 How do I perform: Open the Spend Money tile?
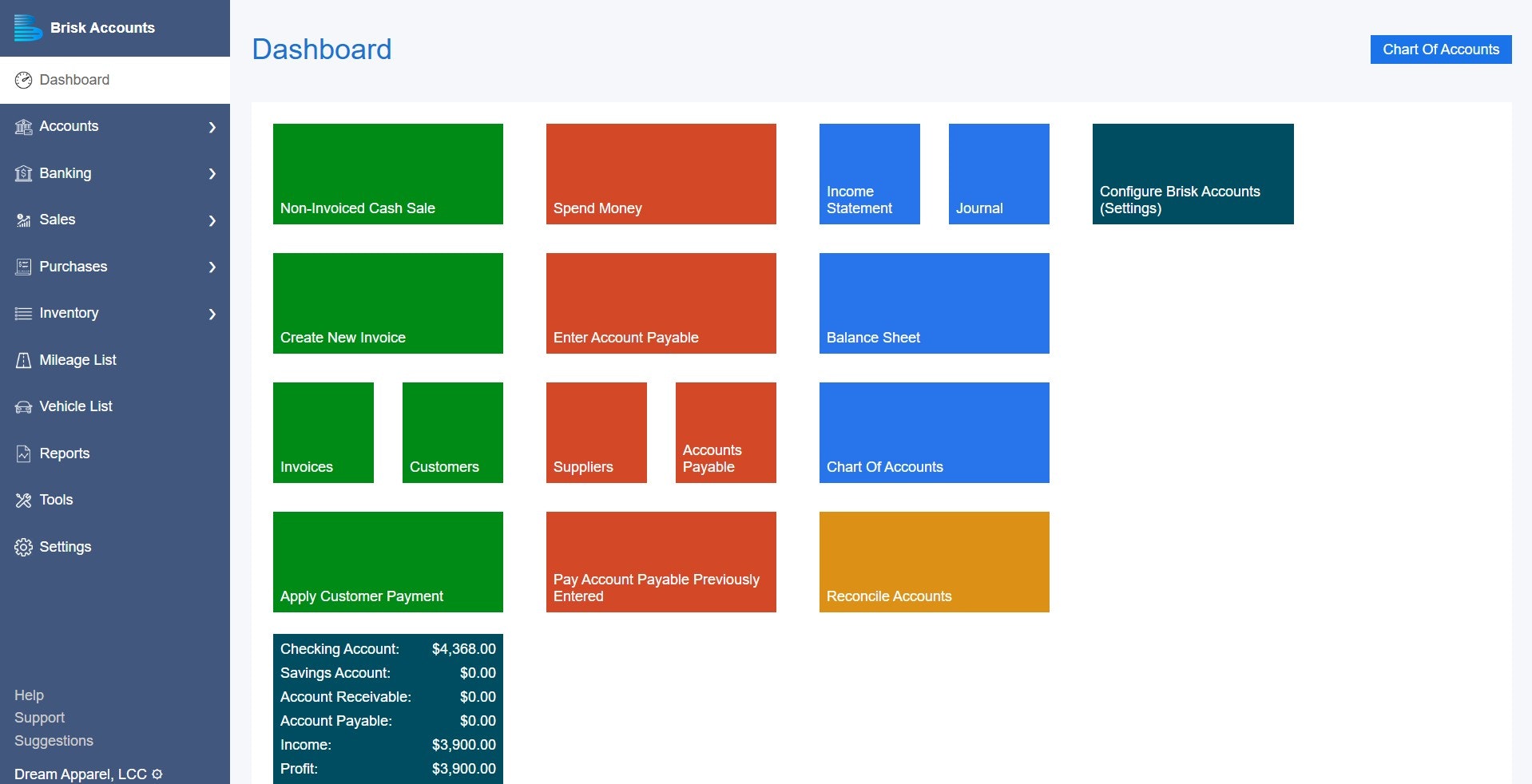(x=661, y=173)
